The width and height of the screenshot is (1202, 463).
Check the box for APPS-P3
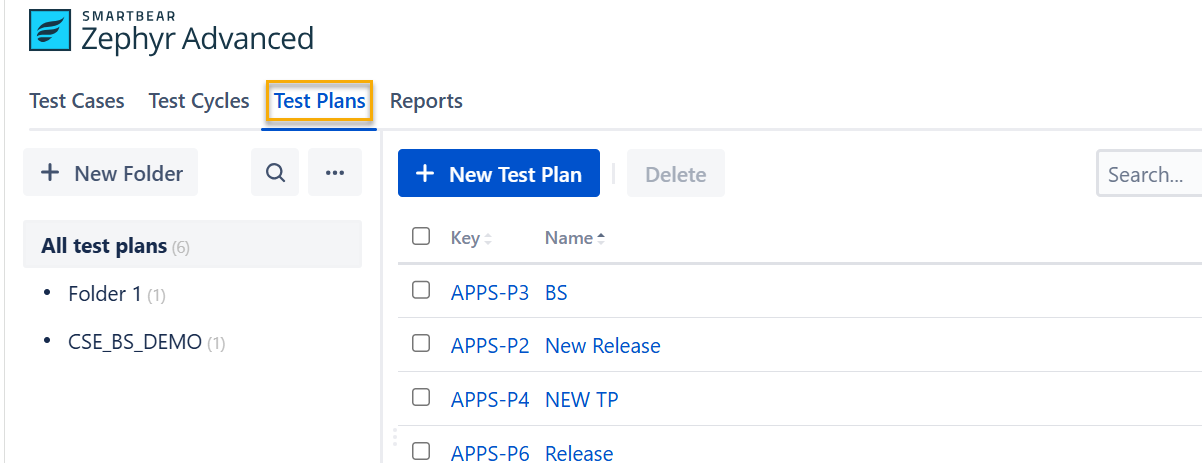click(x=421, y=291)
